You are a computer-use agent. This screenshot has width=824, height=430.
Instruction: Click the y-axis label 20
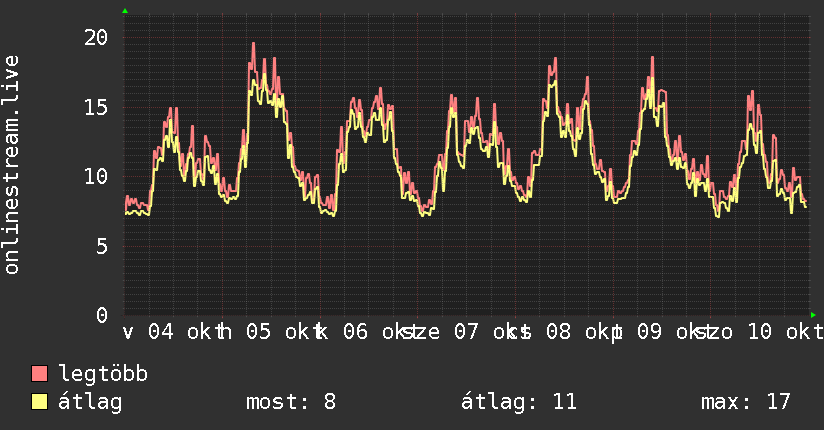tap(96, 37)
